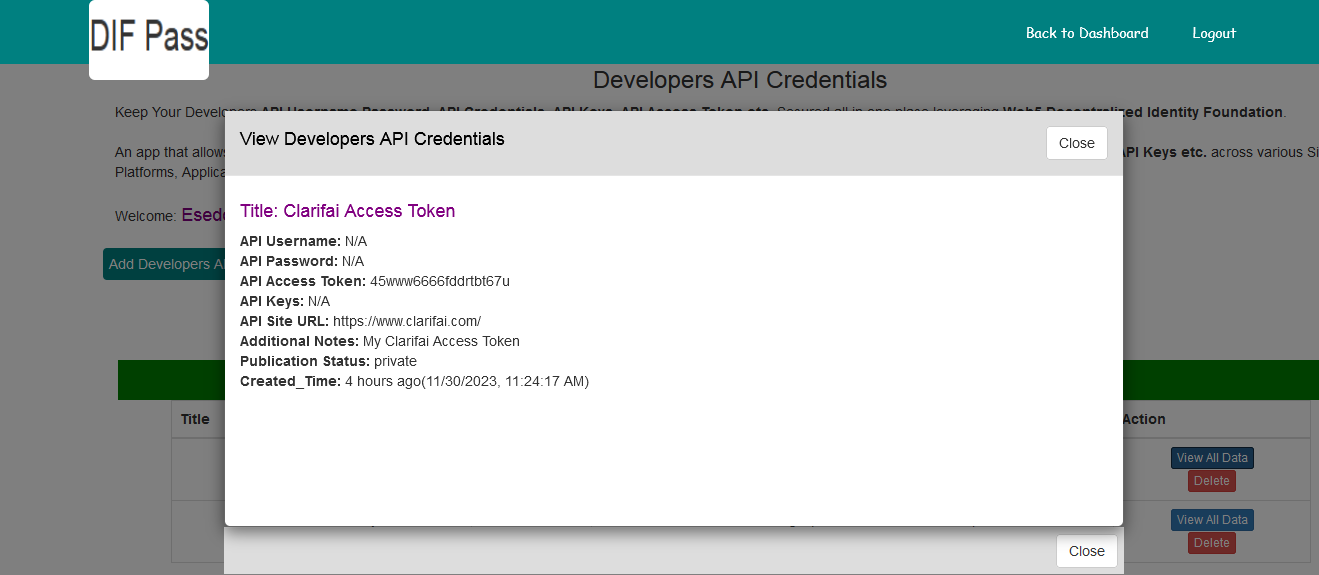The height and width of the screenshot is (575, 1319).
Task: Click the API Site URL https://www.clarifai.com/
Action: (x=407, y=321)
